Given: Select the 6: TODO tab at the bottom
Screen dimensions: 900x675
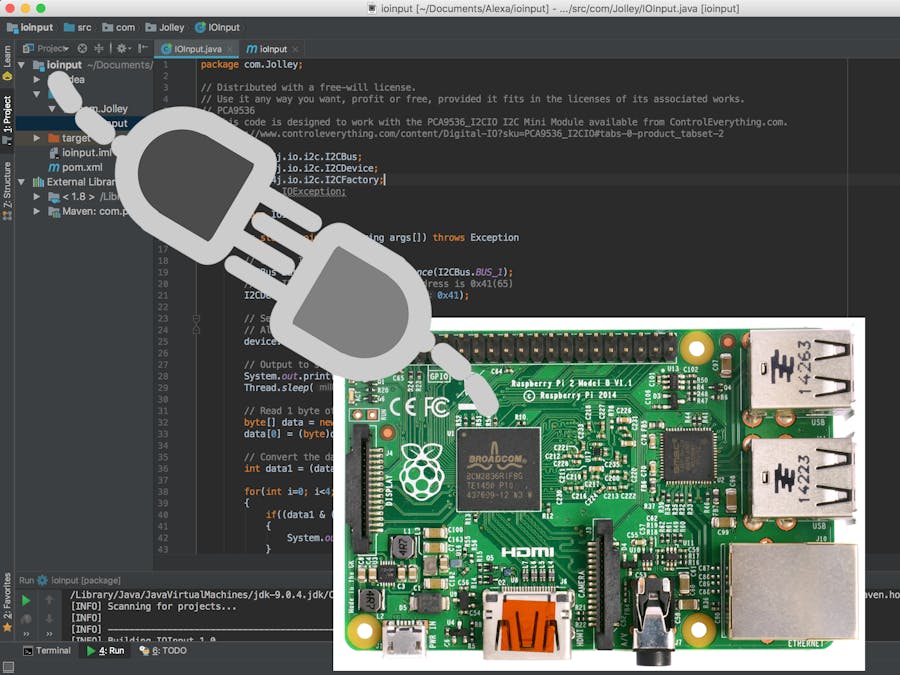Looking at the screenshot, I should click(167, 650).
